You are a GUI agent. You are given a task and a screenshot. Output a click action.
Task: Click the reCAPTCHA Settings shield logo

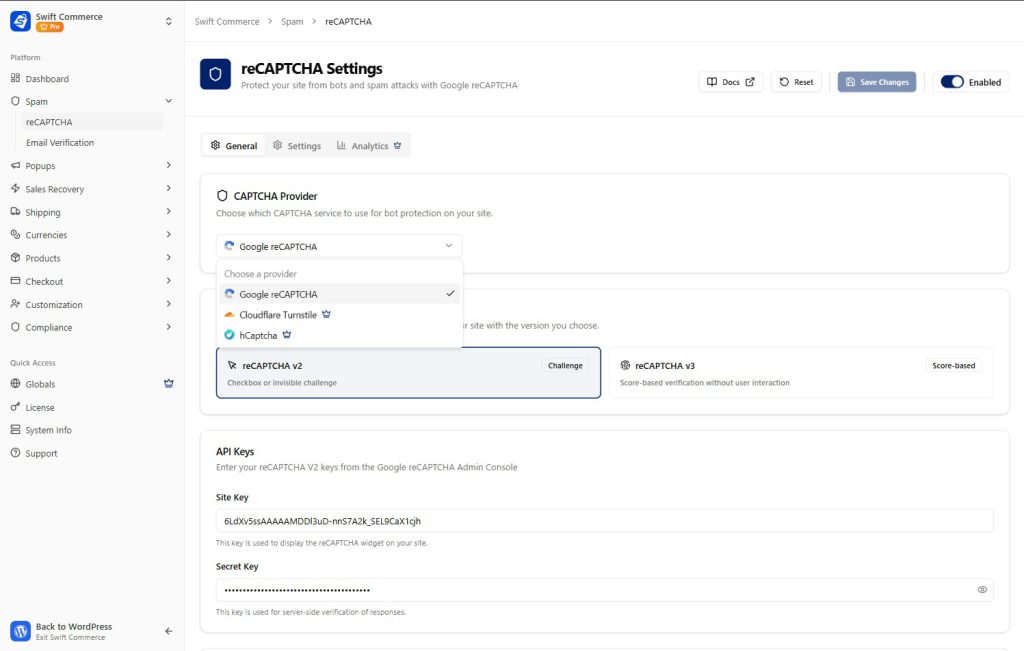click(216, 74)
